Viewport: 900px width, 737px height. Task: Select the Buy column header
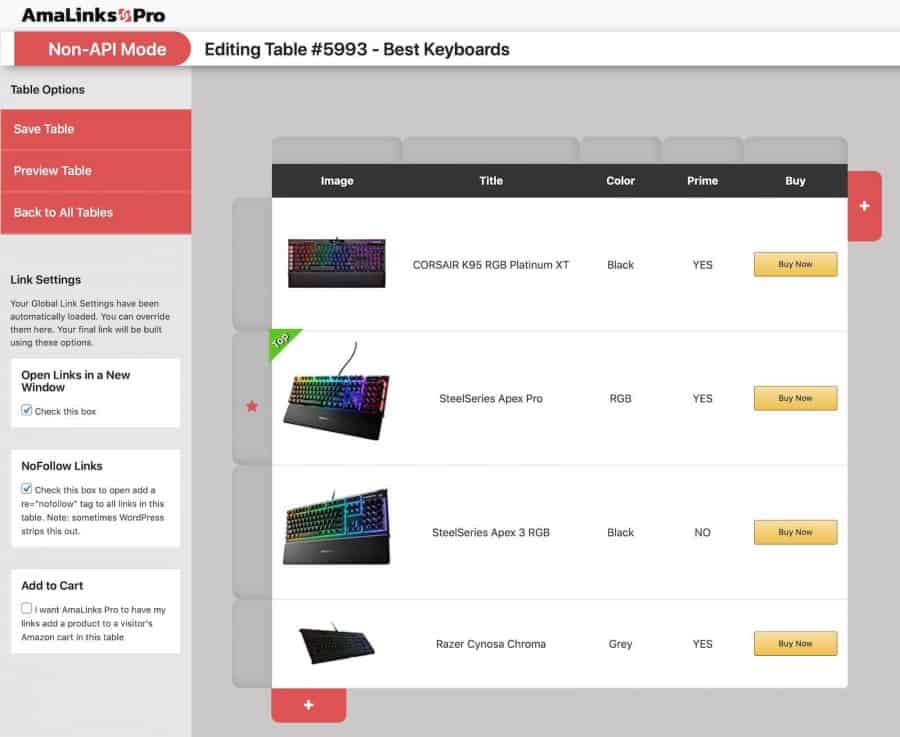tap(795, 181)
